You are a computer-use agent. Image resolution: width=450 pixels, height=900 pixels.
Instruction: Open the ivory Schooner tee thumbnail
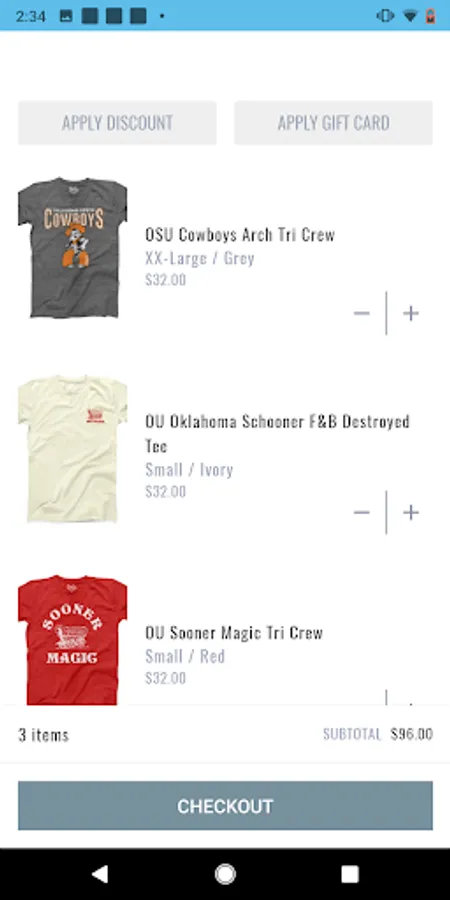[73, 449]
